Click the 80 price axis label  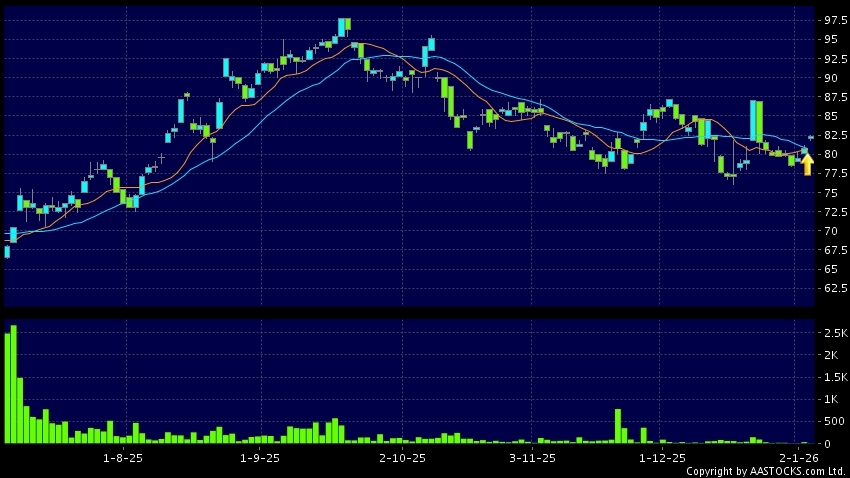tap(831, 154)
